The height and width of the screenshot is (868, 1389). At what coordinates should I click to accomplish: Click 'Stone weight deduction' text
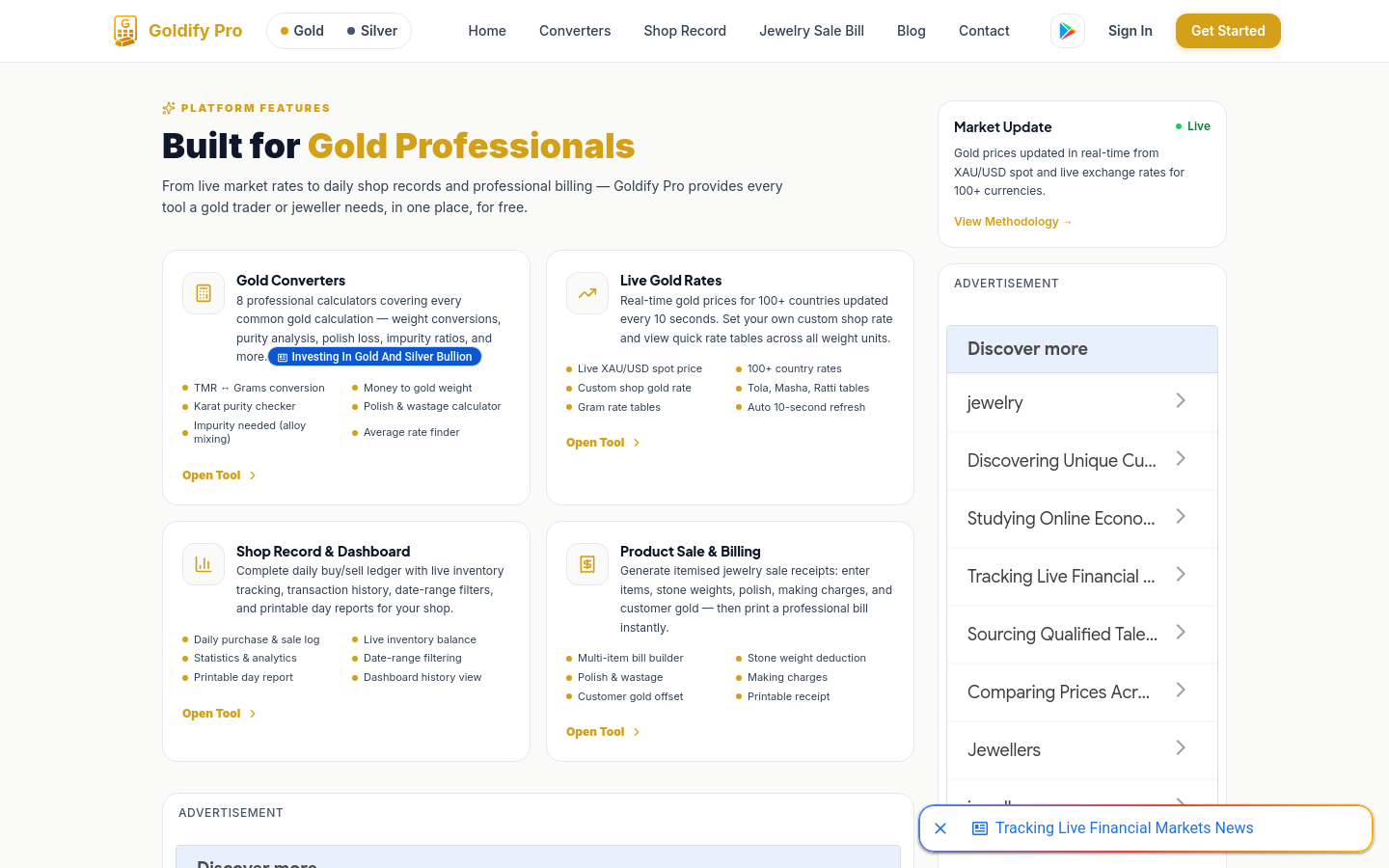(x=806, y=659)
